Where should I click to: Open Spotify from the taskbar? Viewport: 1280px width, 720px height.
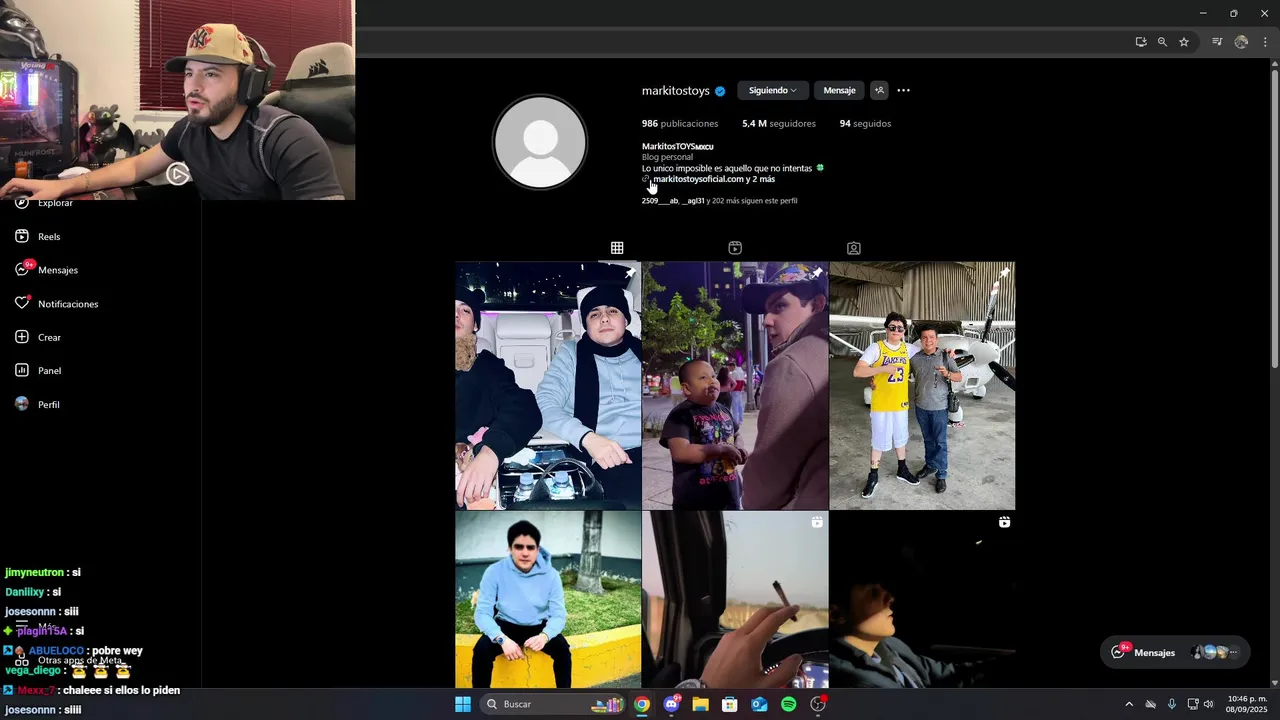pos(788,704)
